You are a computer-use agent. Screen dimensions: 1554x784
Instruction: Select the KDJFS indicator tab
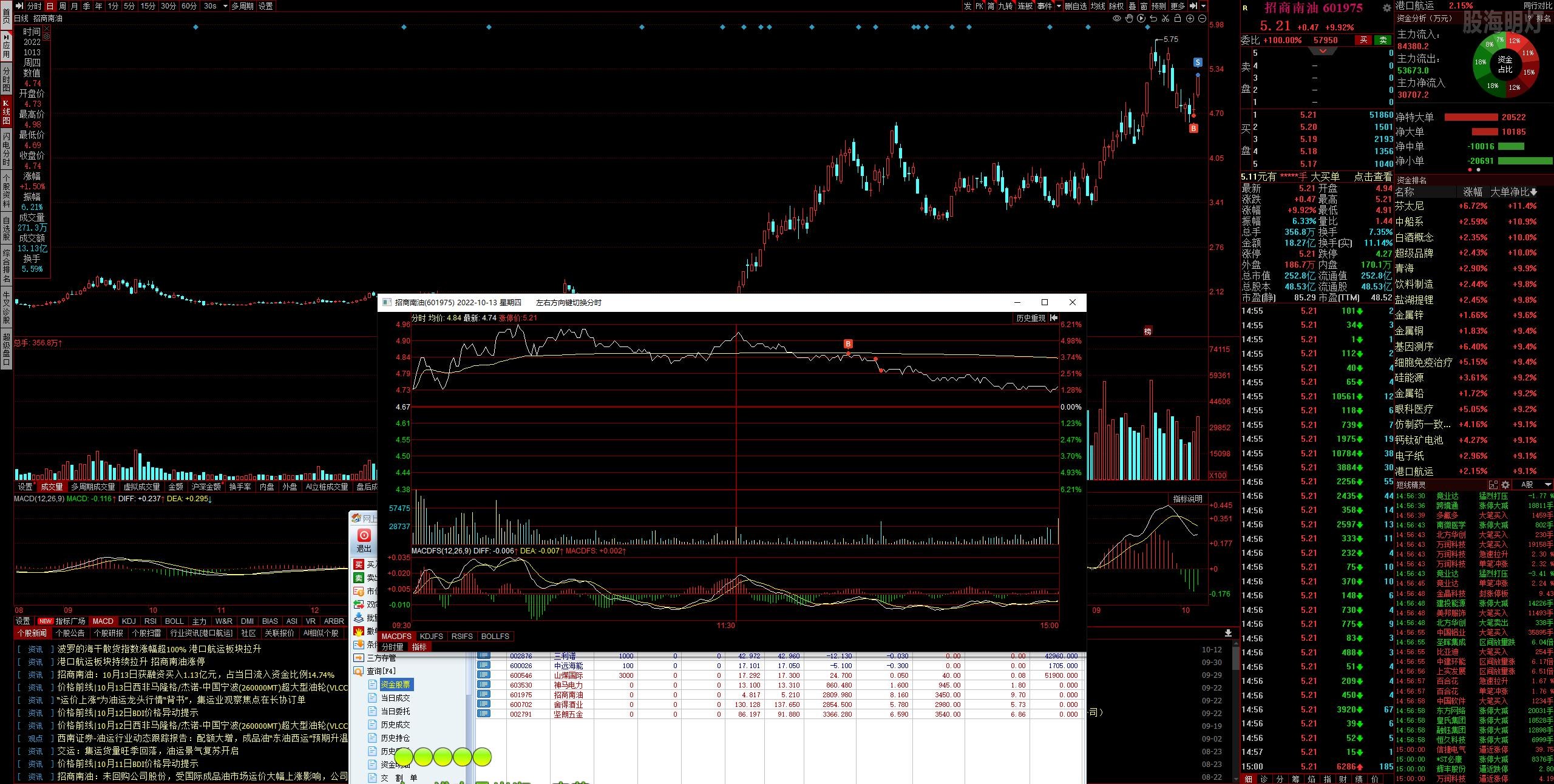431,636
